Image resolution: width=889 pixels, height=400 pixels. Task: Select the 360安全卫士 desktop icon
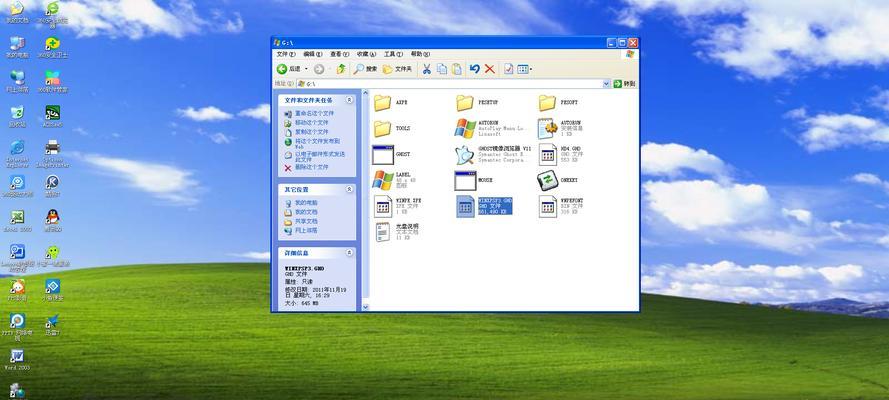[52, 48]
